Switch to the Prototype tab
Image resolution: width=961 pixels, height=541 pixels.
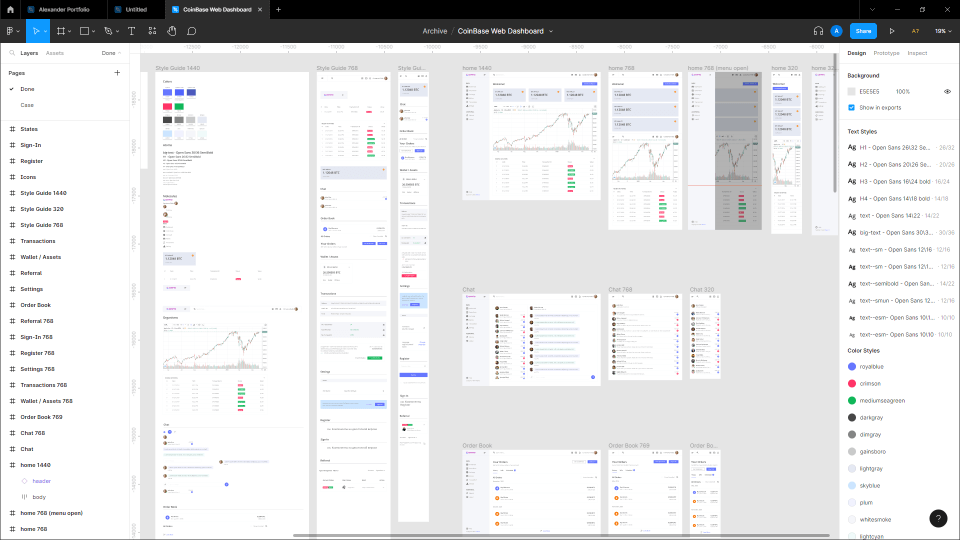(x=886, y=53)
